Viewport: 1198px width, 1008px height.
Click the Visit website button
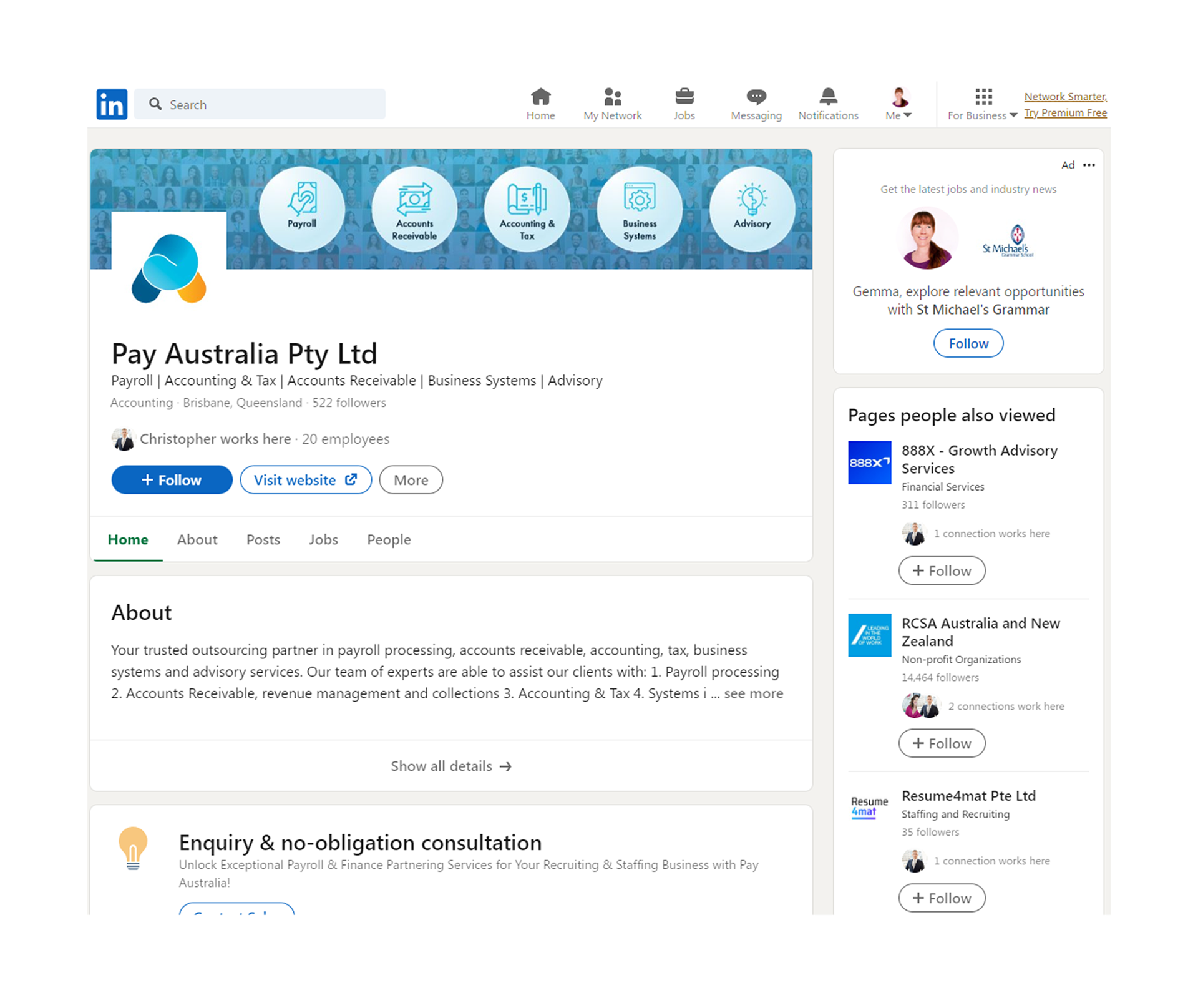click(305, 480)
